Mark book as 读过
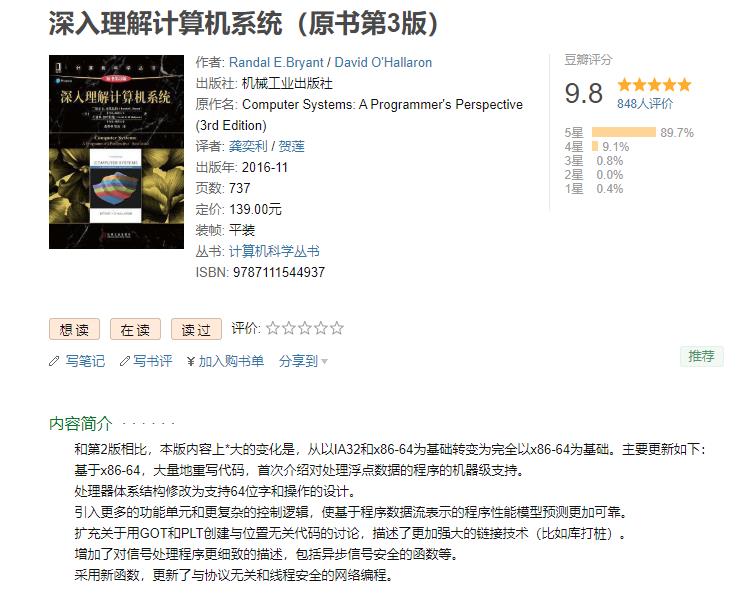 tap(196, 329)
